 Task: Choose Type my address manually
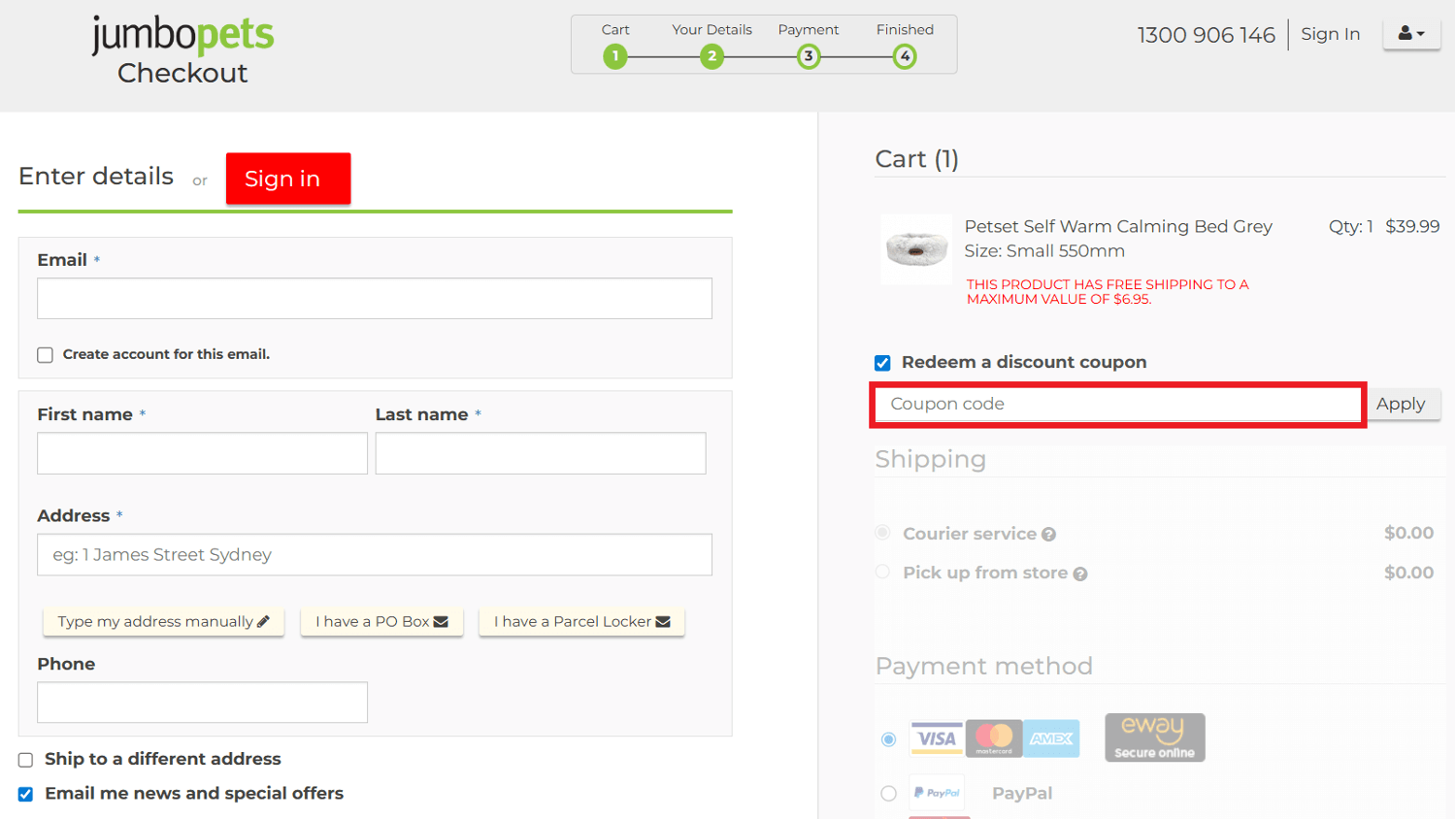163,622
